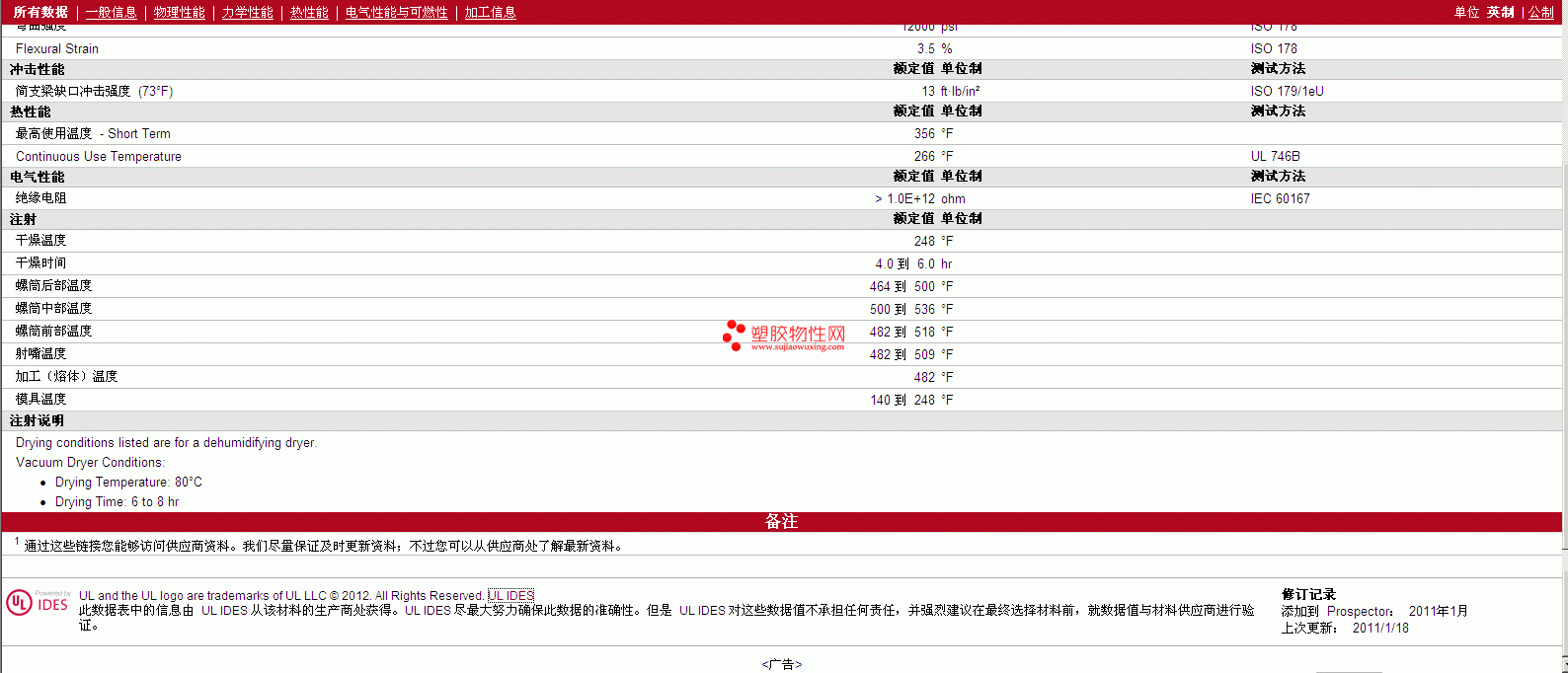Screen dimensions: 1568x673
Task: Click the 模具温度 row label
Action: (40, 400)
